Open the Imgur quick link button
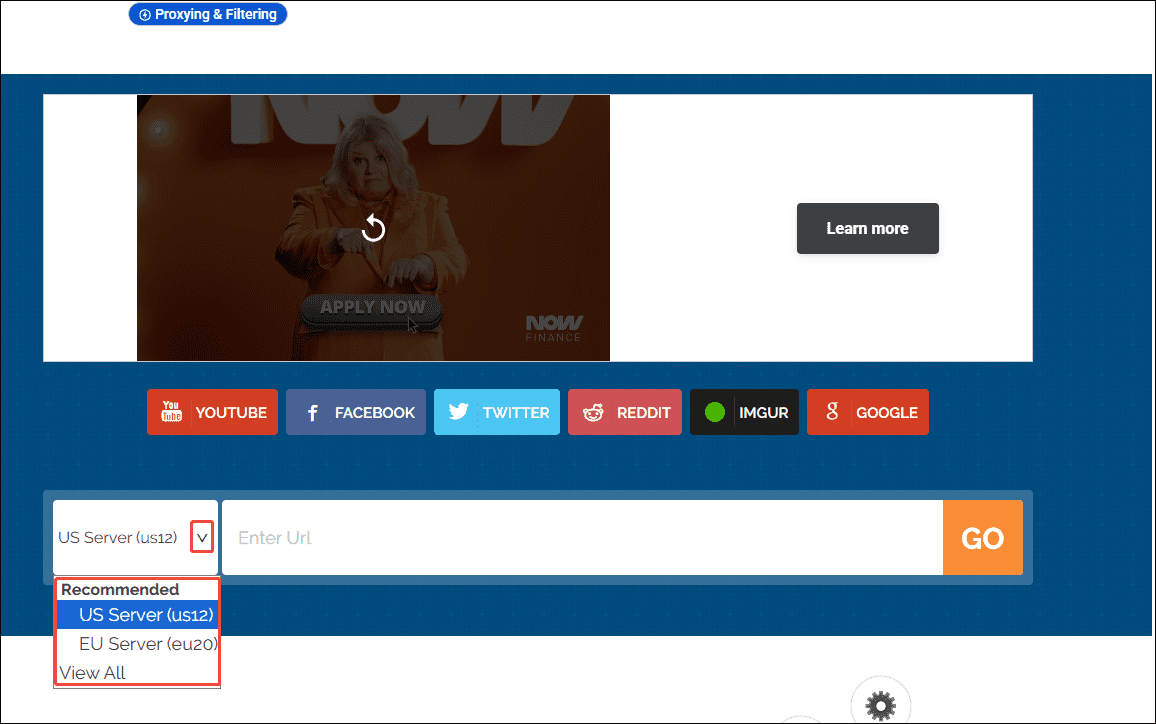The width and height of the screenshot is (1156, 724). (745, 412)
